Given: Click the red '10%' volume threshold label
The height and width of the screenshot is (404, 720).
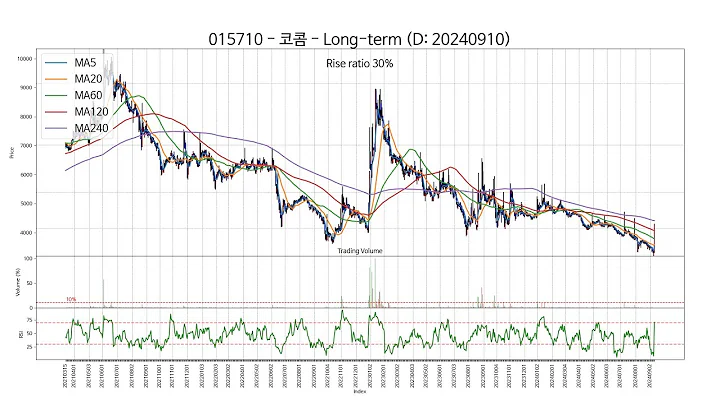Looking at the screenshot, I should click(71, 299).
